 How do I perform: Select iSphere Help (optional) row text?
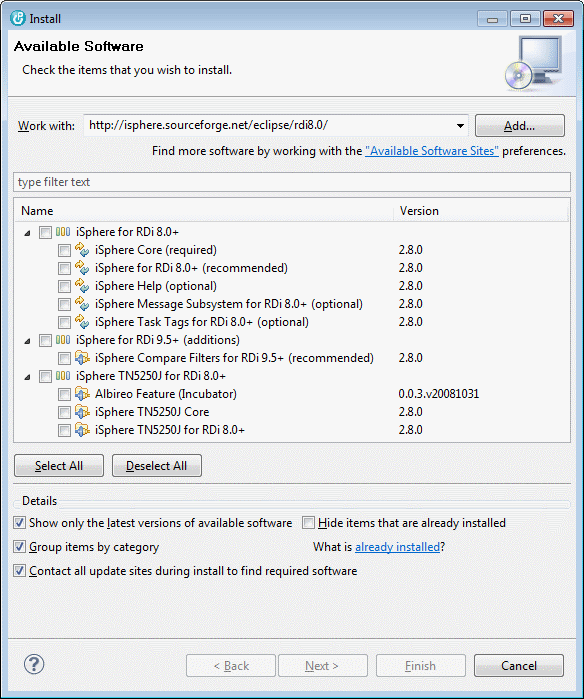click(x=156, y=286)
